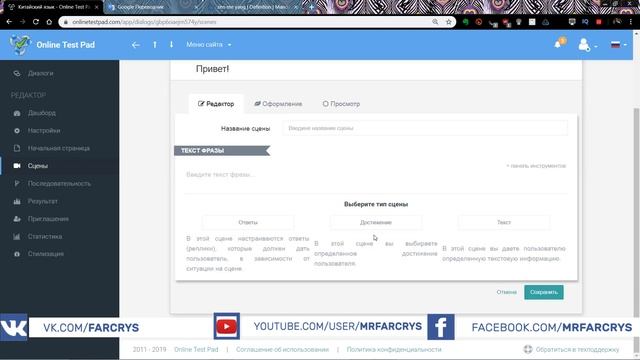This screenshot has height=360, width=640.
Task: Bookmark this page with the star icon
Action: coord(449,22)
